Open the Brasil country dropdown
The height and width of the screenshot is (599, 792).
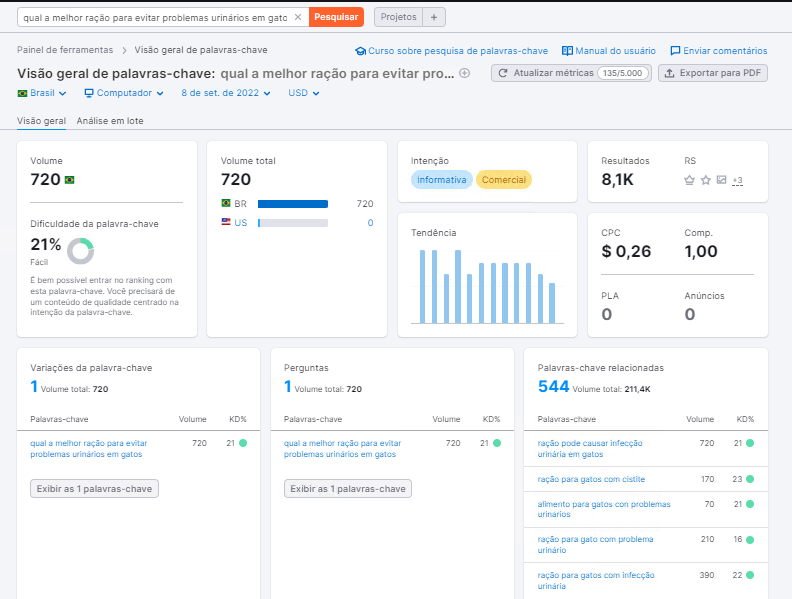[42, 93]
